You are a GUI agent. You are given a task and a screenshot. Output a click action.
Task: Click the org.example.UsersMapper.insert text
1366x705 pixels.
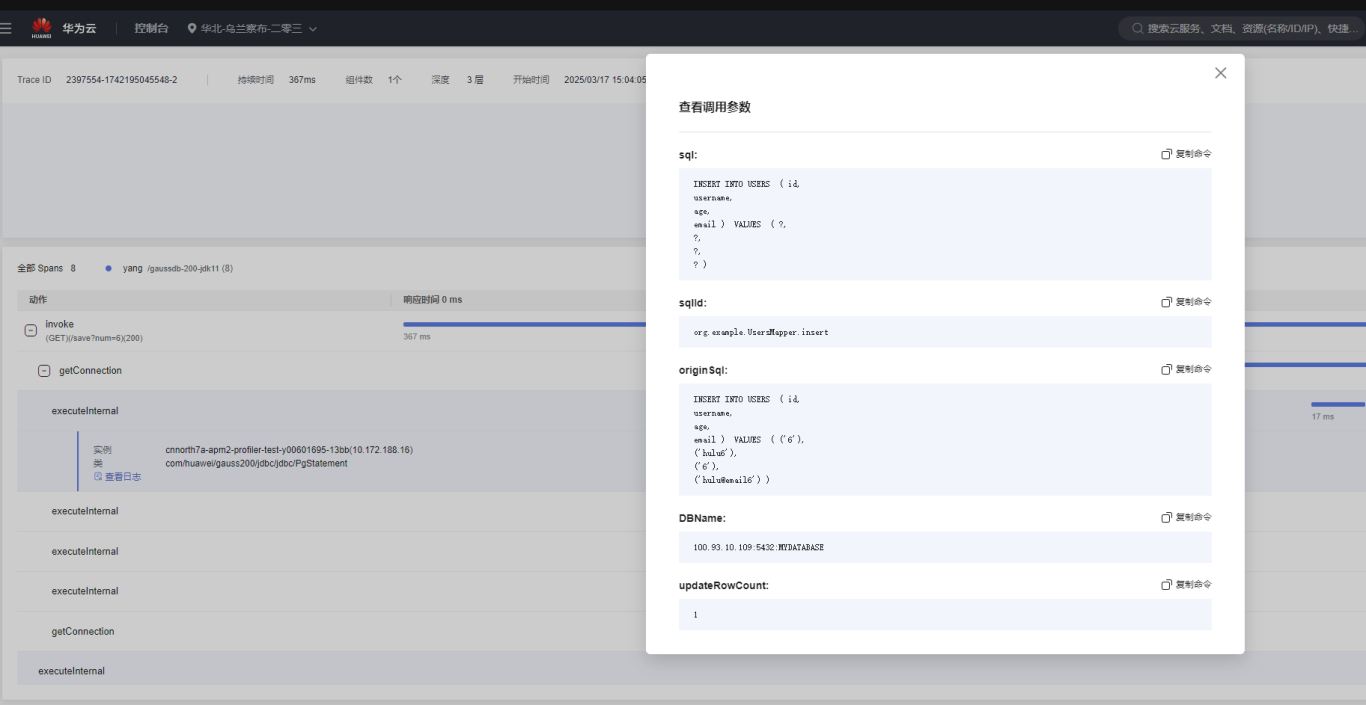(761, 332)
